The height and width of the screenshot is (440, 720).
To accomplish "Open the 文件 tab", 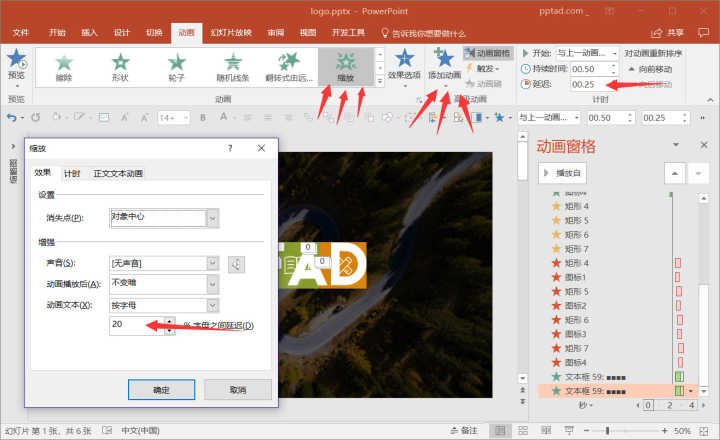I will pos(21,33).
